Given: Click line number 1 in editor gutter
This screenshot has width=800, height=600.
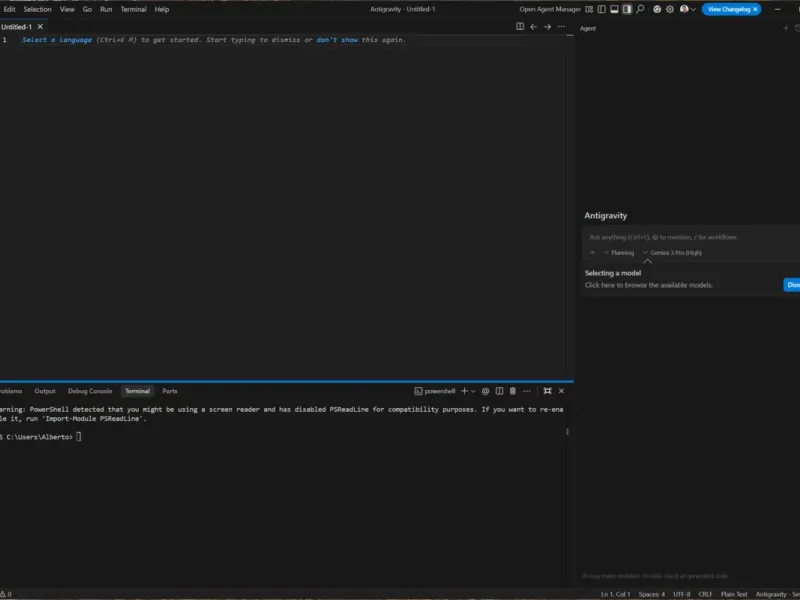Looking at the screenshot, I should click(x=5, y=40).
